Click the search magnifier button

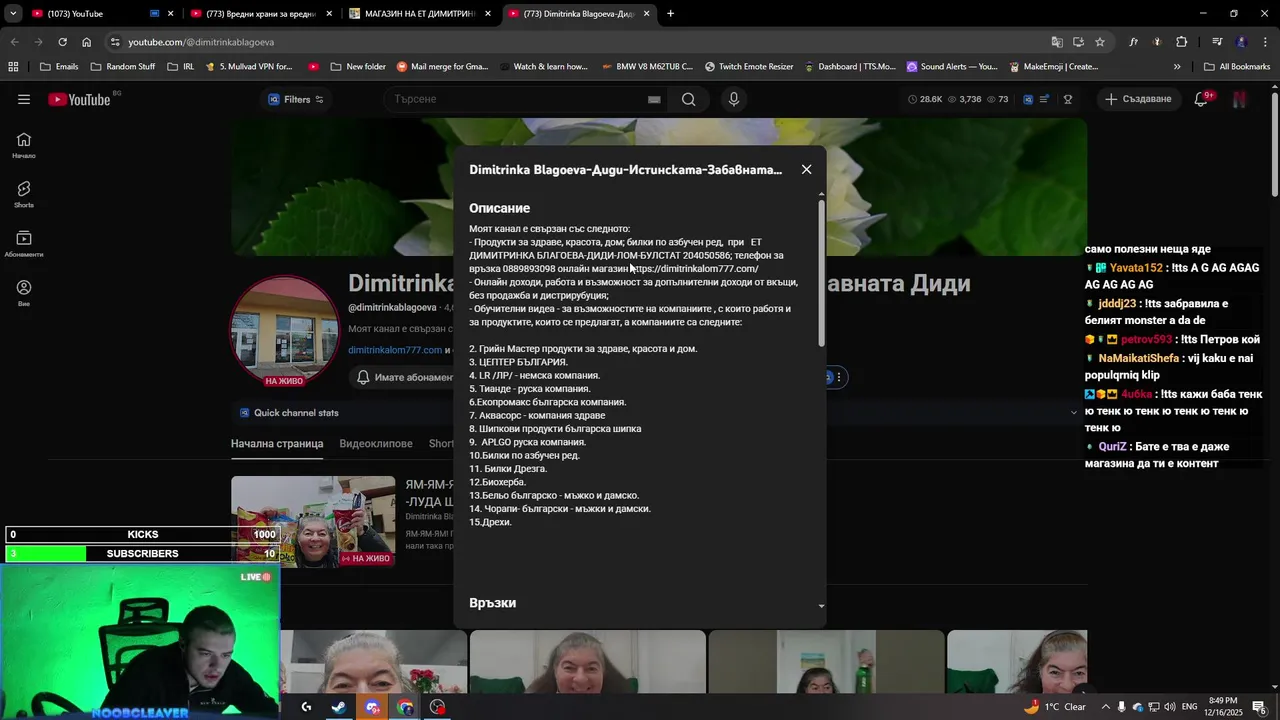coord(688,99)
